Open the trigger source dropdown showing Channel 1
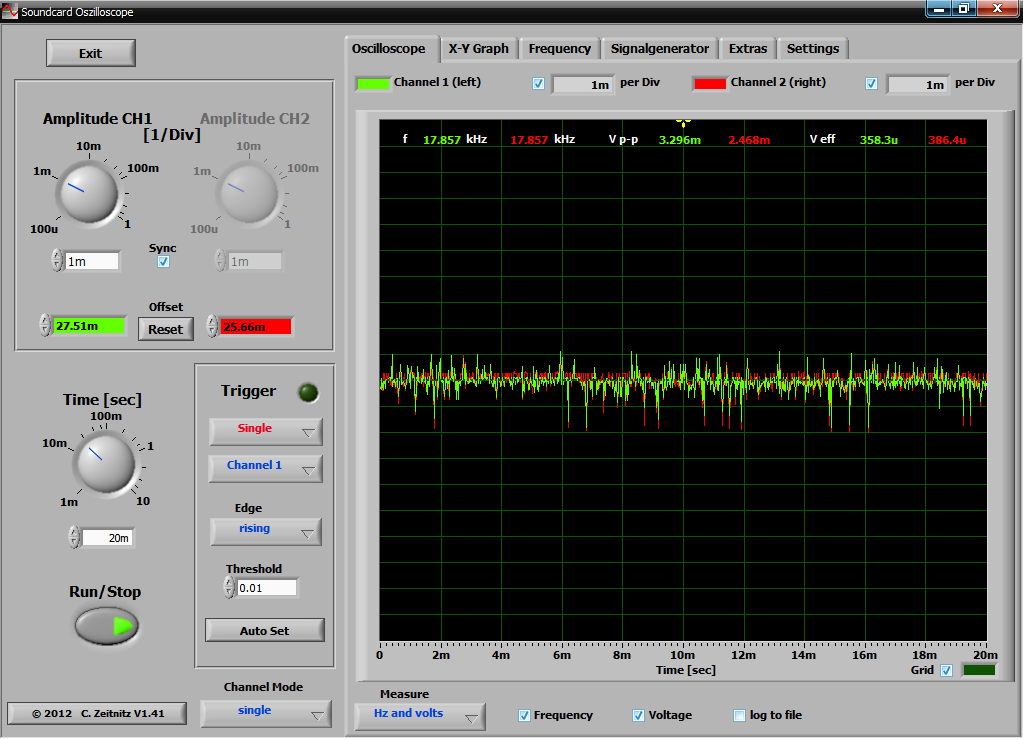The height and width of the screenshot is (739, 1023). pyautogui.click(x=266, y=468)
